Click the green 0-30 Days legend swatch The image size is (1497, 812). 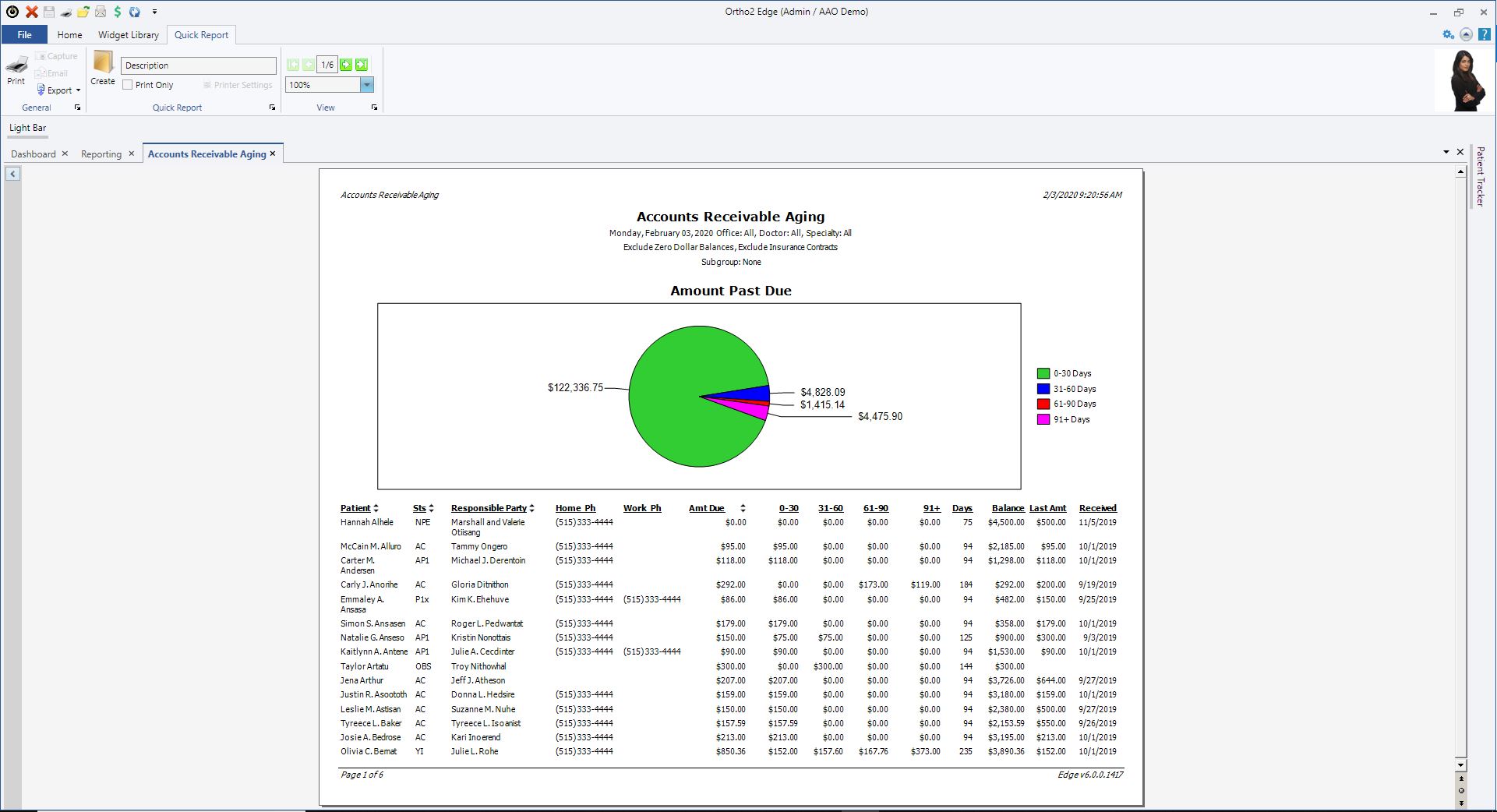1043,373
